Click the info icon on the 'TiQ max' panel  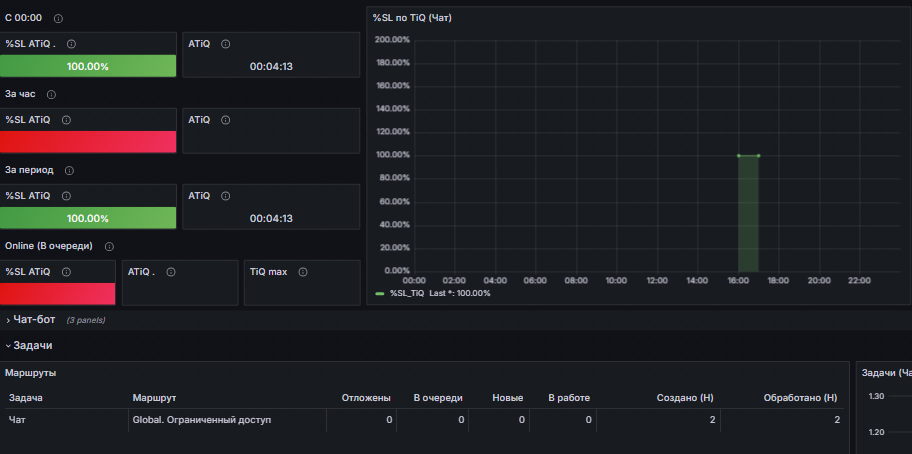pos(302,272)
